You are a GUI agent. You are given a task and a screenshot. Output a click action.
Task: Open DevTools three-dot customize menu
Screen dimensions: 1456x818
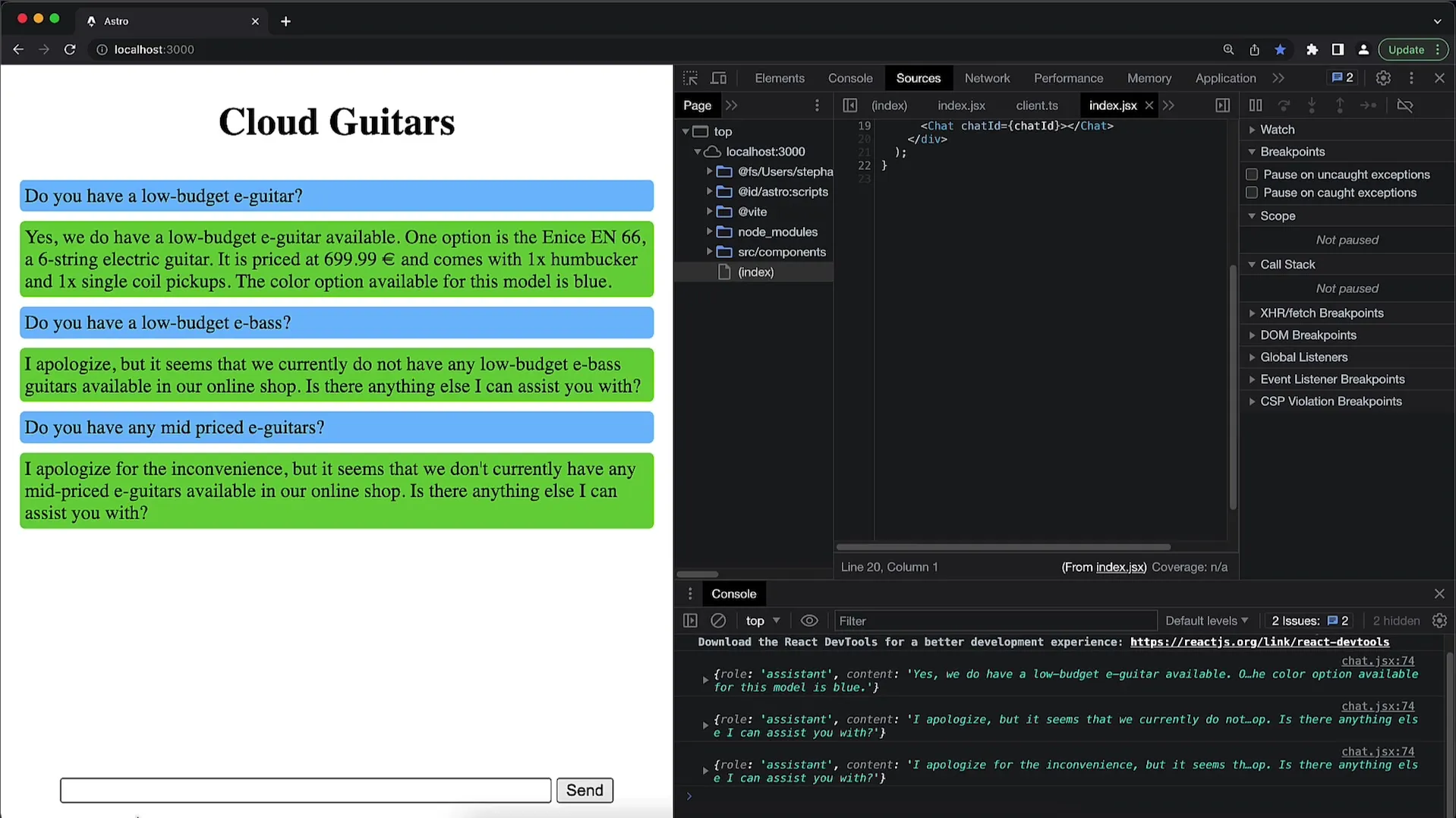pyautogui.click(x=1411, y=78)
